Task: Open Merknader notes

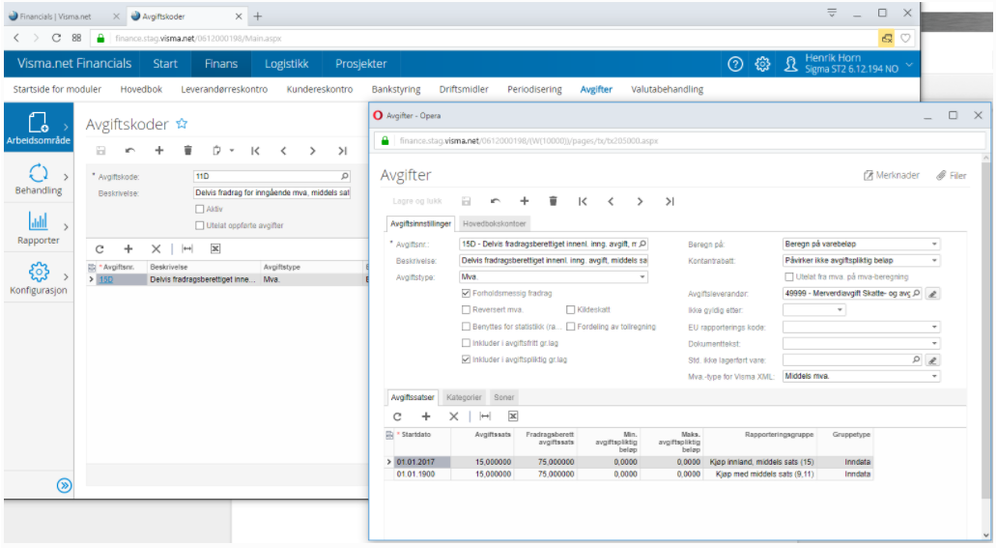Action: [x=891, y=175]
